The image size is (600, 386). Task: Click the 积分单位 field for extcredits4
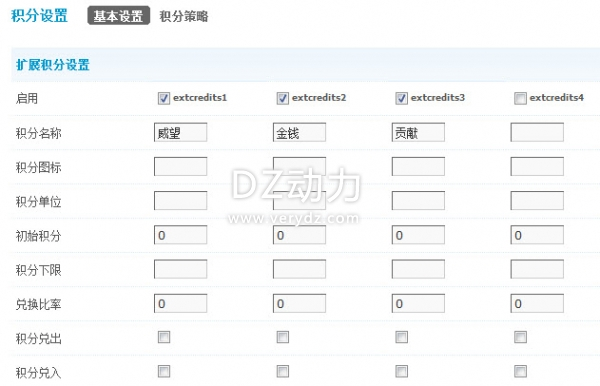[537, 200]
